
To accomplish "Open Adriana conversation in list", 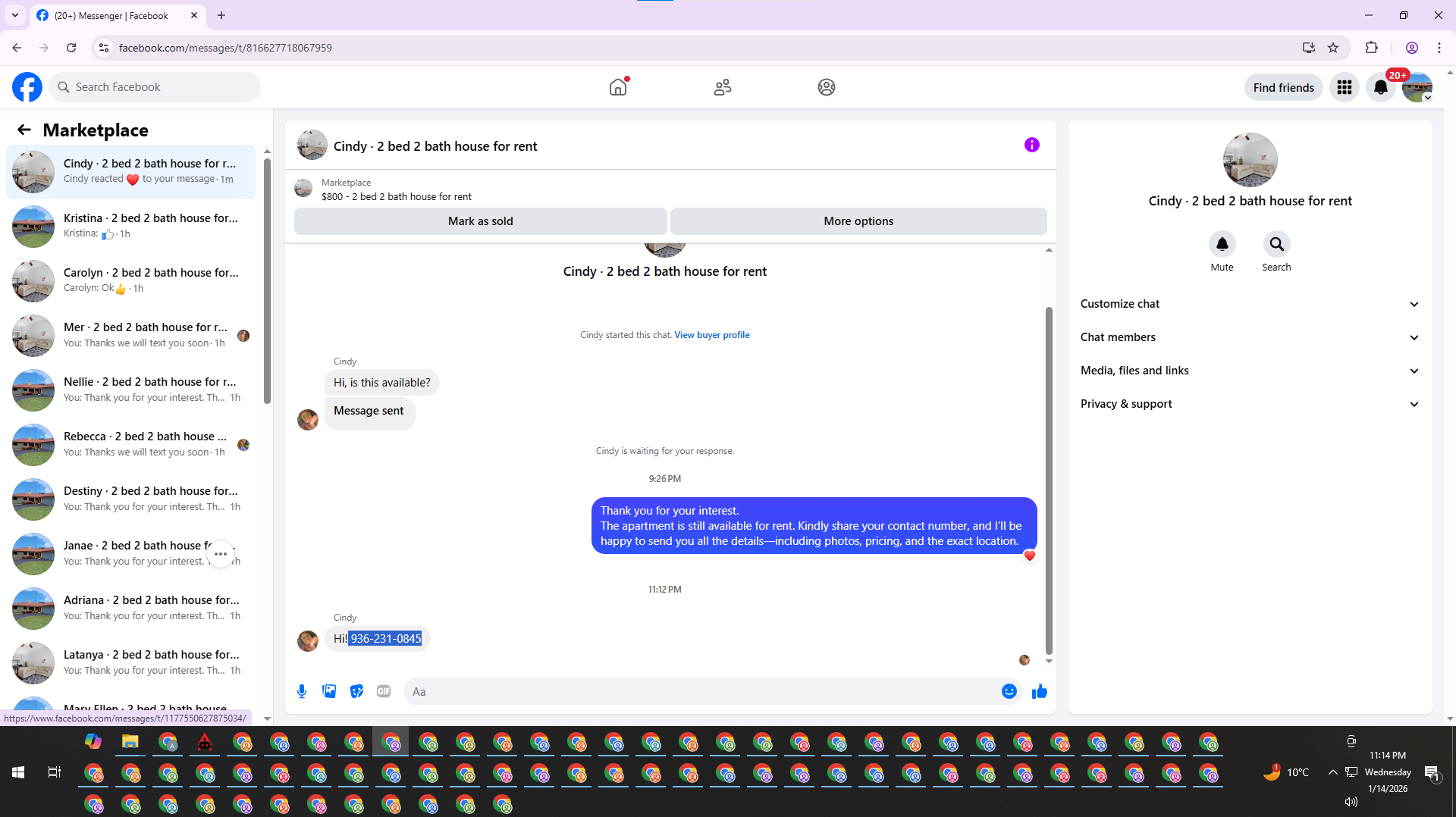I will tap(131, 608).
